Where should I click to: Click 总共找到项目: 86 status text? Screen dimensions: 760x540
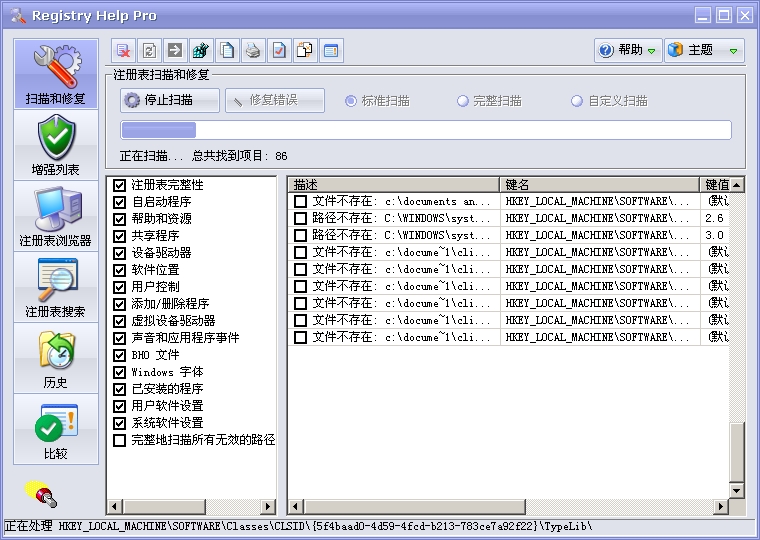tap(240, 156)
